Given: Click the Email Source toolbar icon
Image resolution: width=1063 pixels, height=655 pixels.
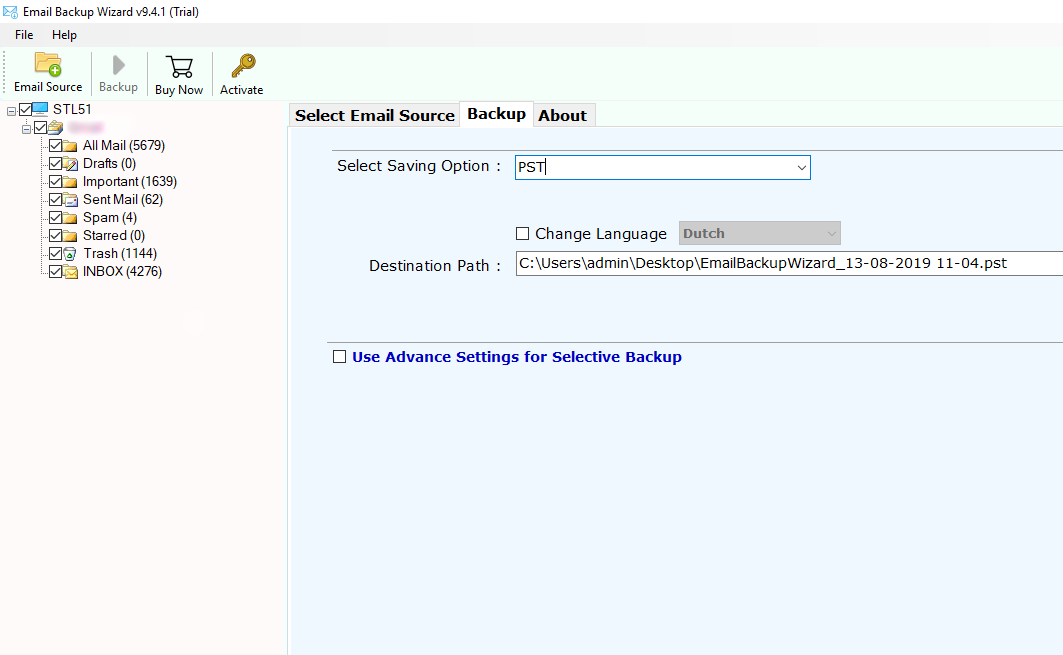Looking at the screenshot, I should 48,64.
